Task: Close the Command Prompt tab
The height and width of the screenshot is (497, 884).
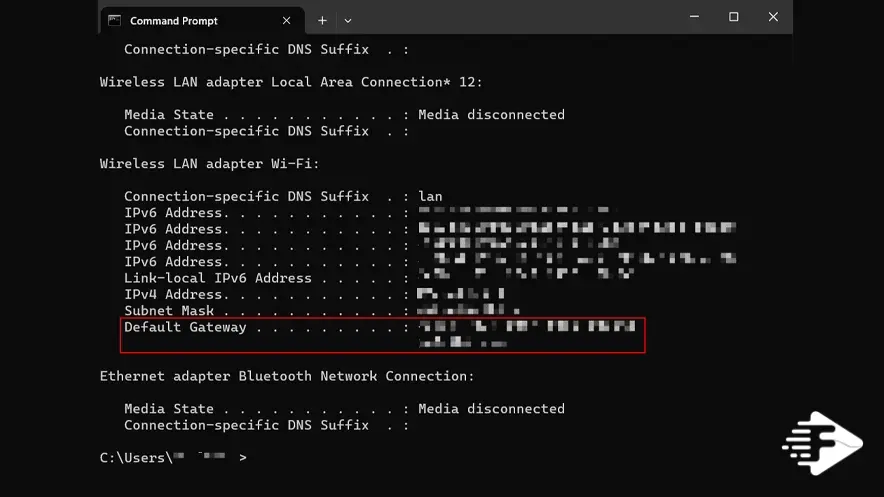Action: (286, 21)
